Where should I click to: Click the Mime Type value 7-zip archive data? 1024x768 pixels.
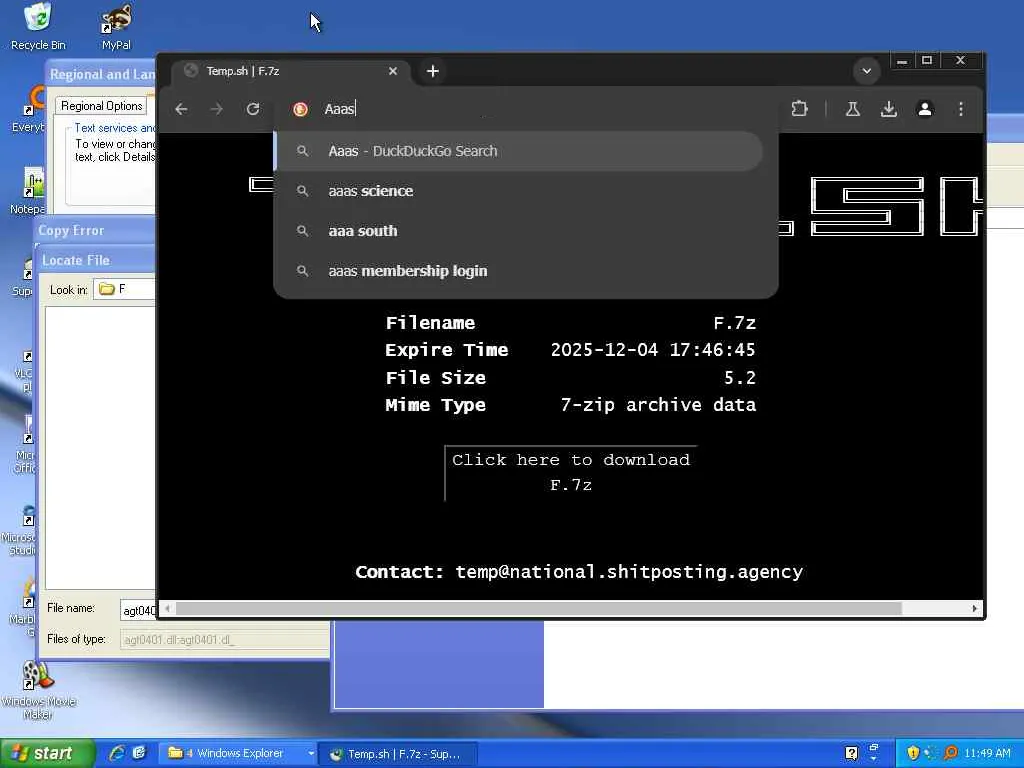[658, 405]
